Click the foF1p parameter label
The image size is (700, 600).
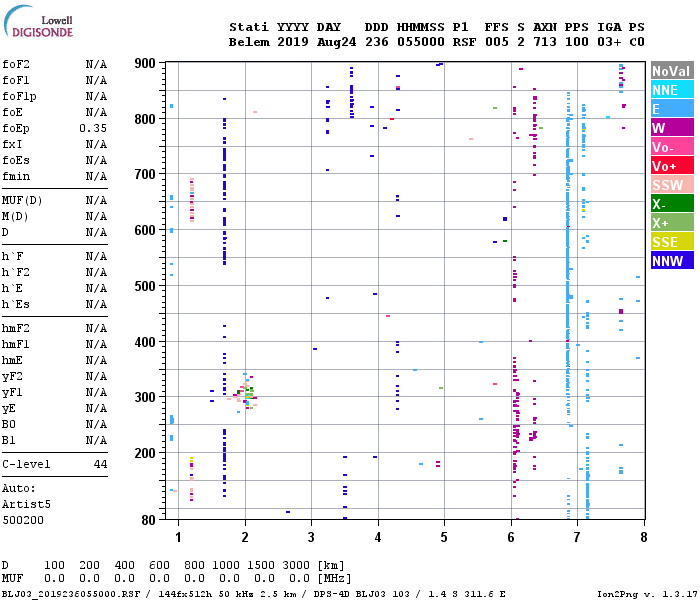tap(19, 96)
